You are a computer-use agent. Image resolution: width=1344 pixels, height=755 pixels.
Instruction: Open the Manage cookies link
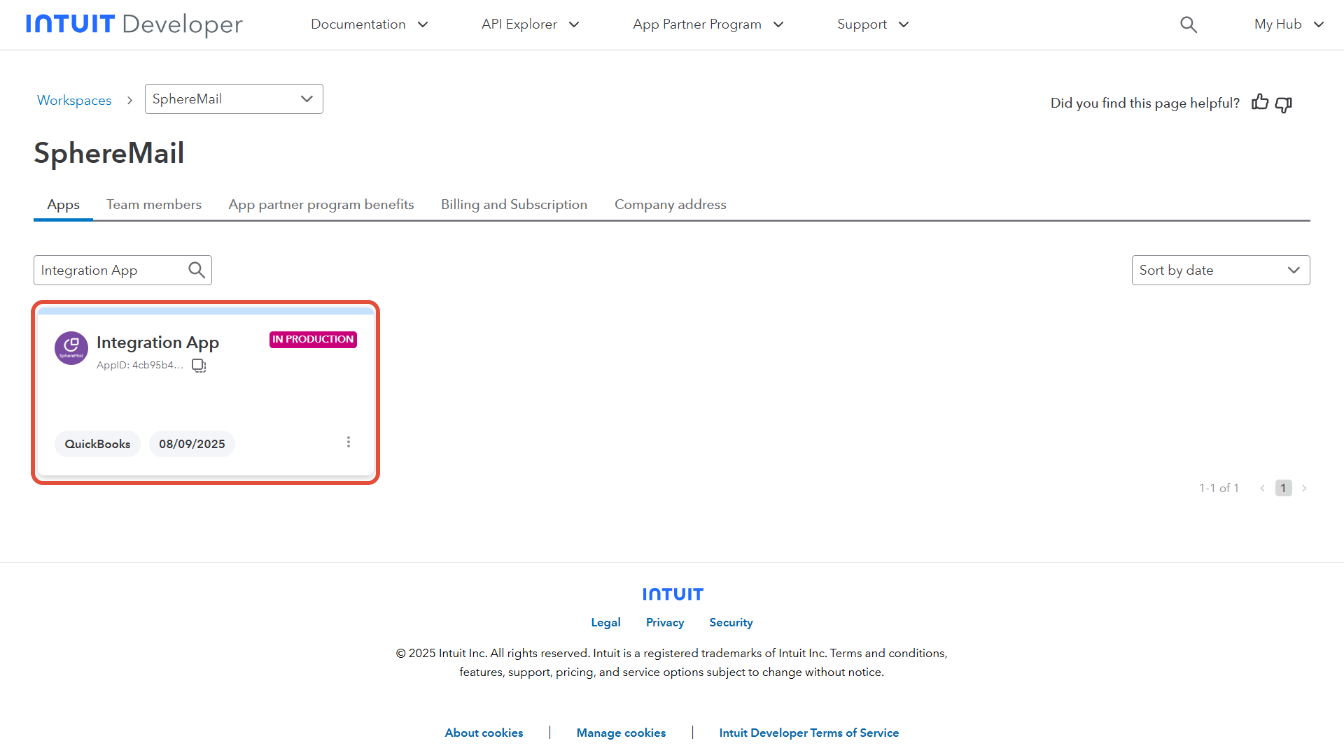tap(621, 733)
